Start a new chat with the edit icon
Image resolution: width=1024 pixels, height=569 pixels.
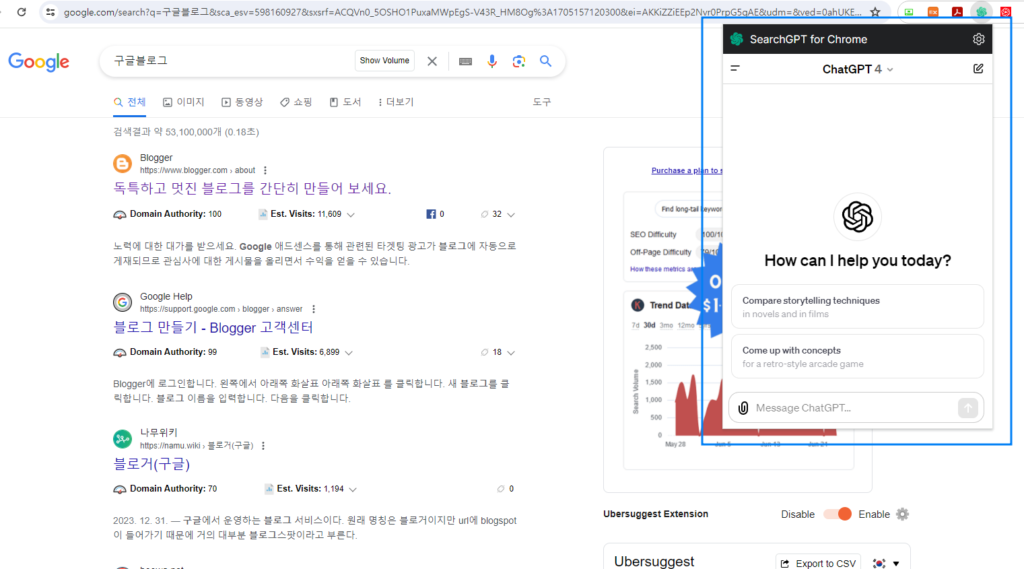pos(978,69)
